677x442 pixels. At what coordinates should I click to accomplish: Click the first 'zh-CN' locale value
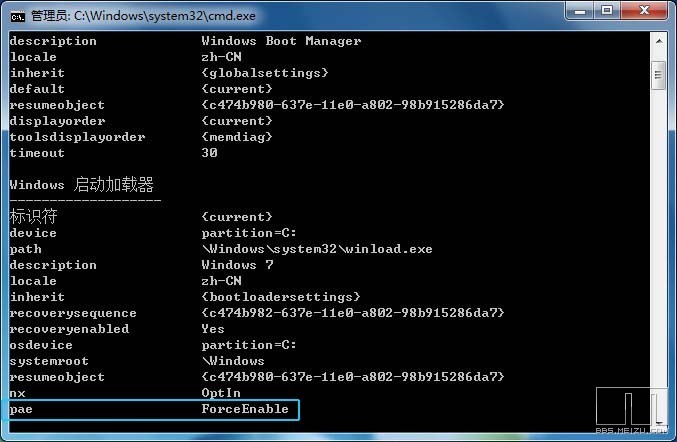pos(221,57)
